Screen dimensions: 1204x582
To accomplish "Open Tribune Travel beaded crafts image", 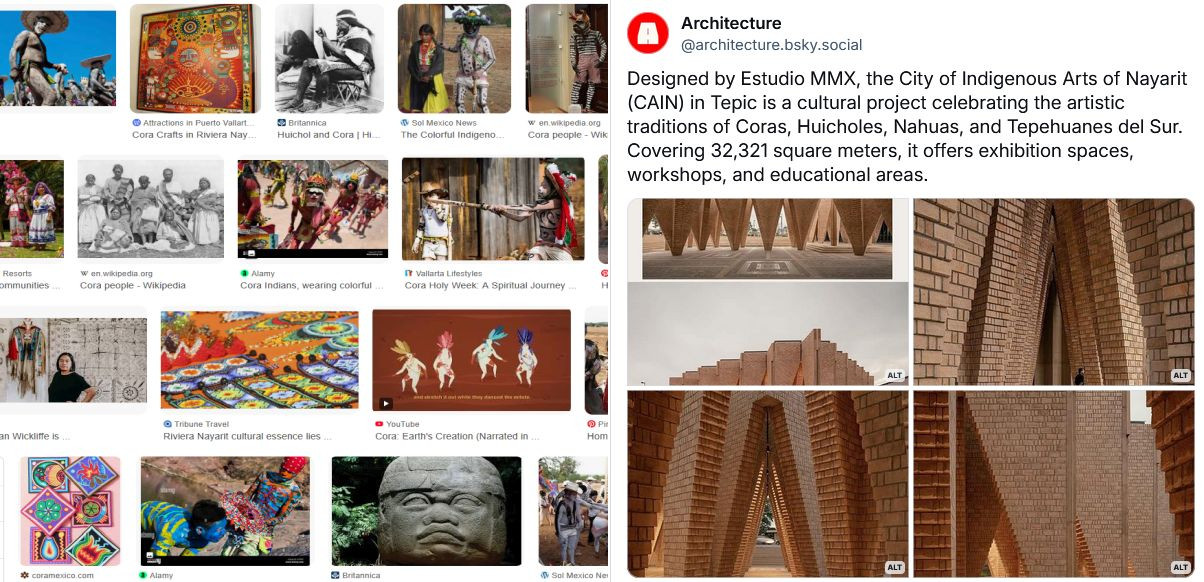I will pos(260,360).
